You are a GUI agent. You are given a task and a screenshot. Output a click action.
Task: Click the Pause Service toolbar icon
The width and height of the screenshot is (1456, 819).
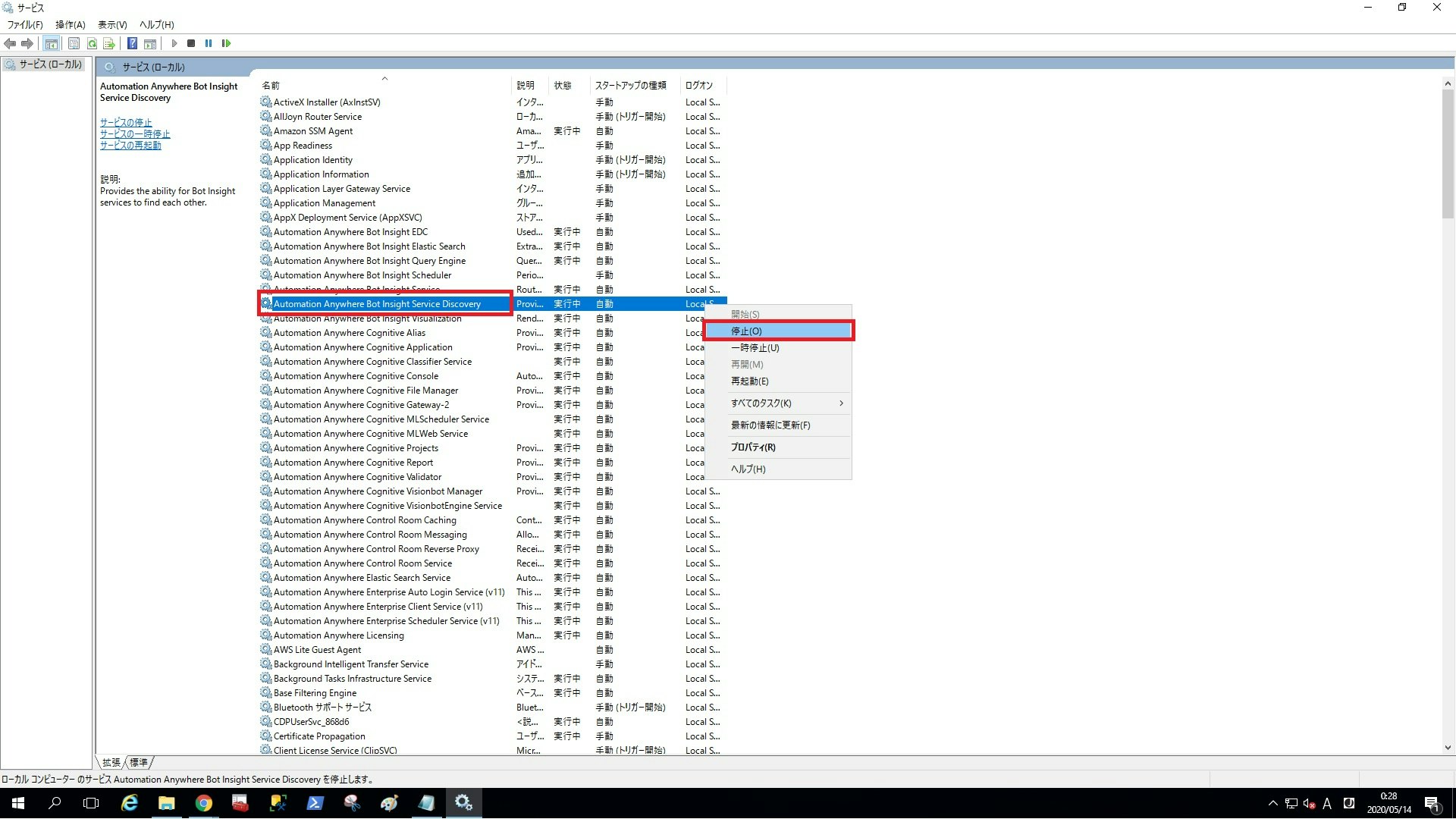click(x=209, y=43)
